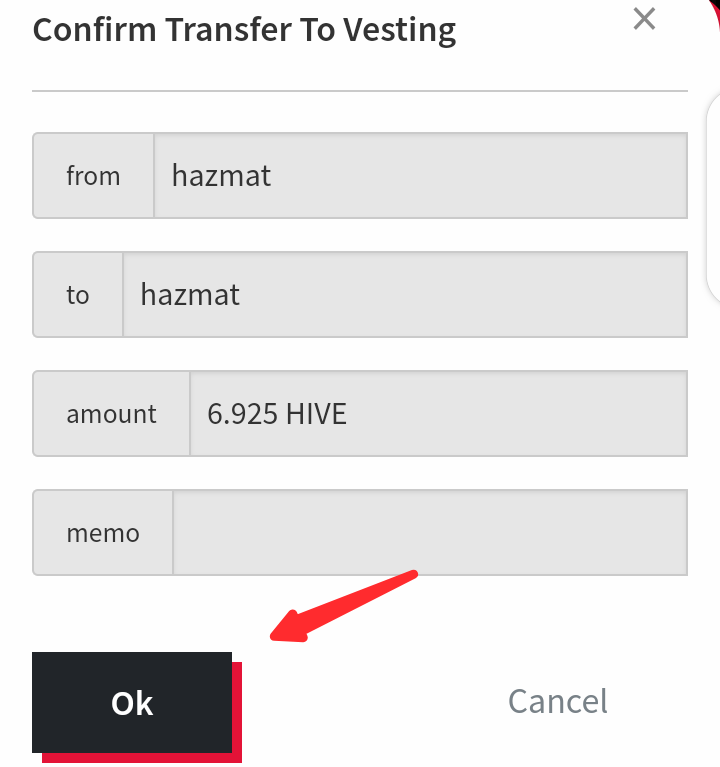Click the red arrow pointing at Ok
This screenshot has width=720, height=767.
(343, 606)
